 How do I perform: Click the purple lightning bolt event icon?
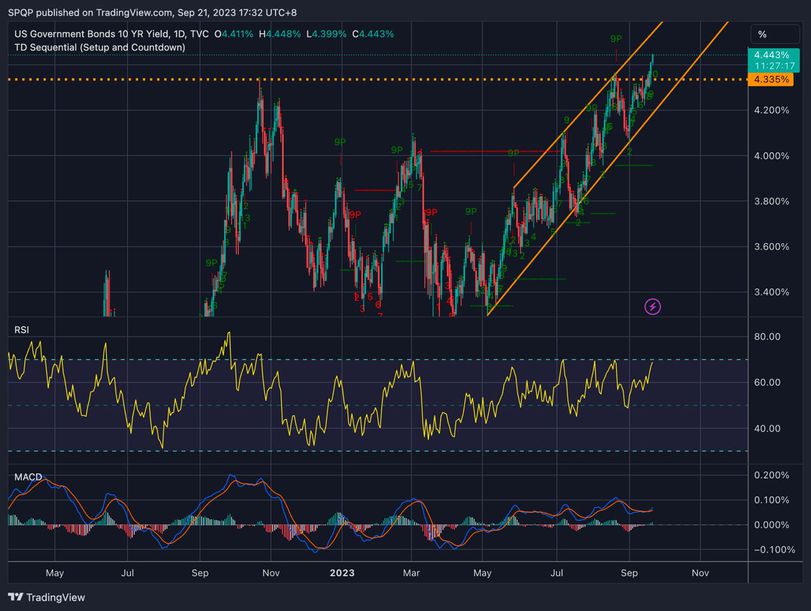tap(653, 306)
